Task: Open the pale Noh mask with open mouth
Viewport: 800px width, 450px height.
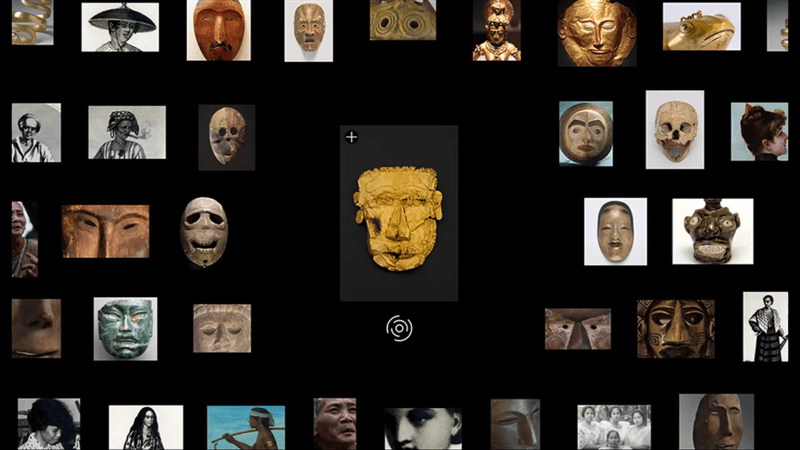Action: pyautogui.click(x=309, y=31)
